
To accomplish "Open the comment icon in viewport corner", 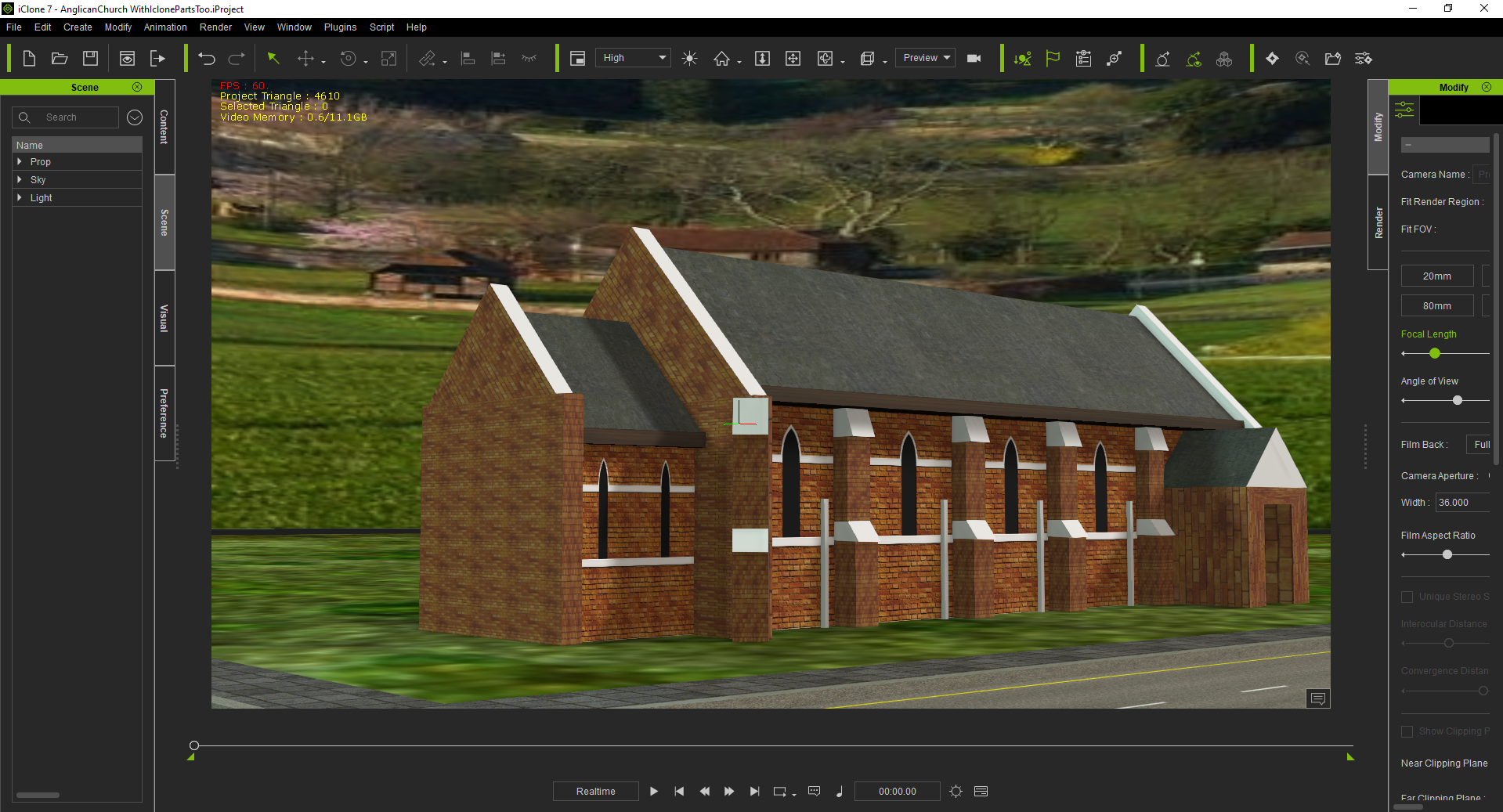I will pyautogui.click(x=1318, y=698).
